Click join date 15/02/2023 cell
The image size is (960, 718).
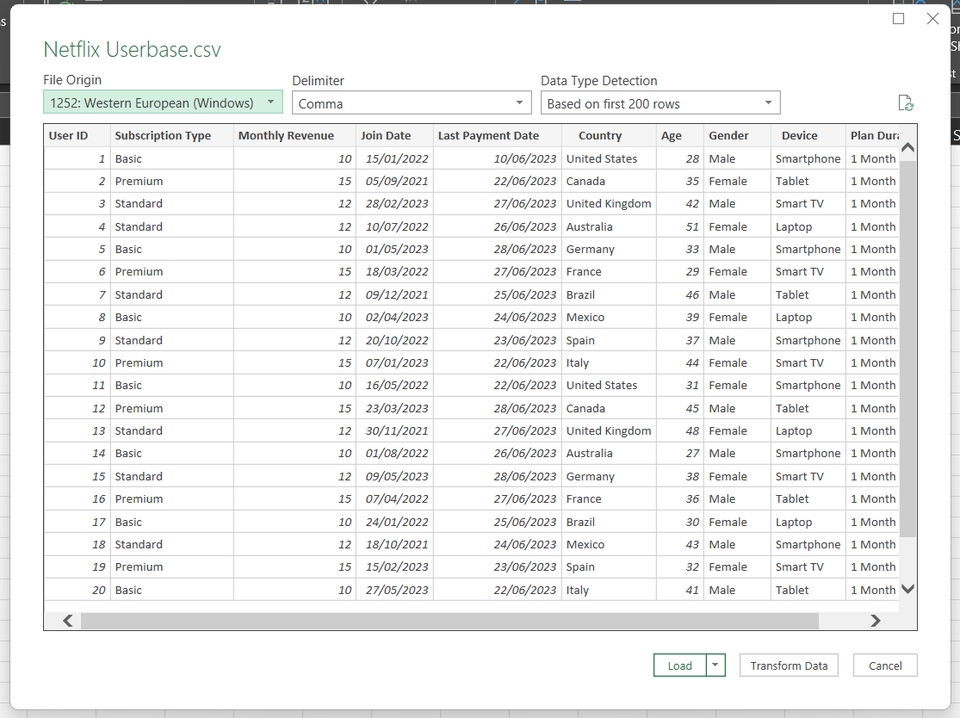tap(394, 567)
